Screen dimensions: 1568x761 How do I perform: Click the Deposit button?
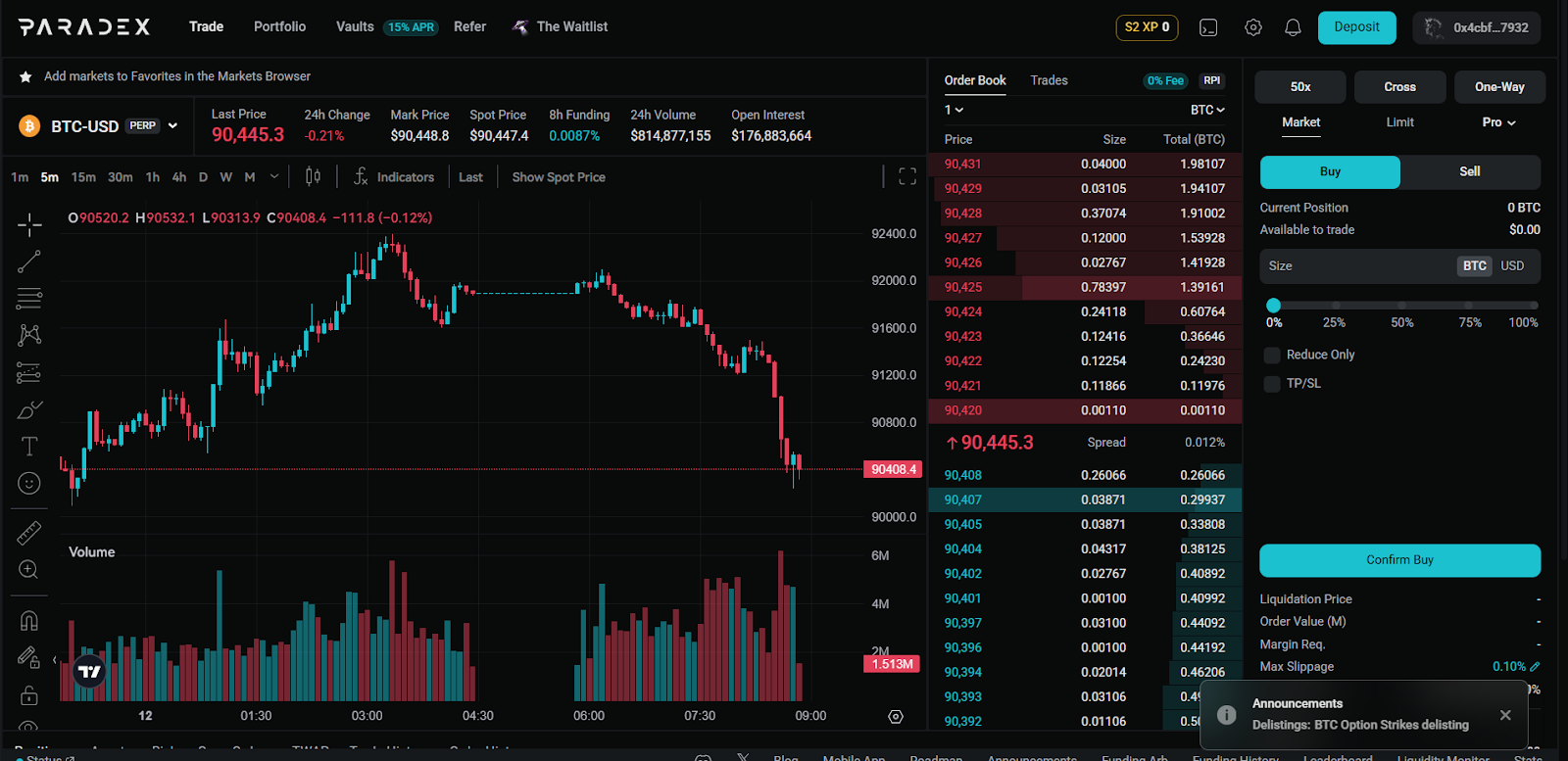[1356, 27]
